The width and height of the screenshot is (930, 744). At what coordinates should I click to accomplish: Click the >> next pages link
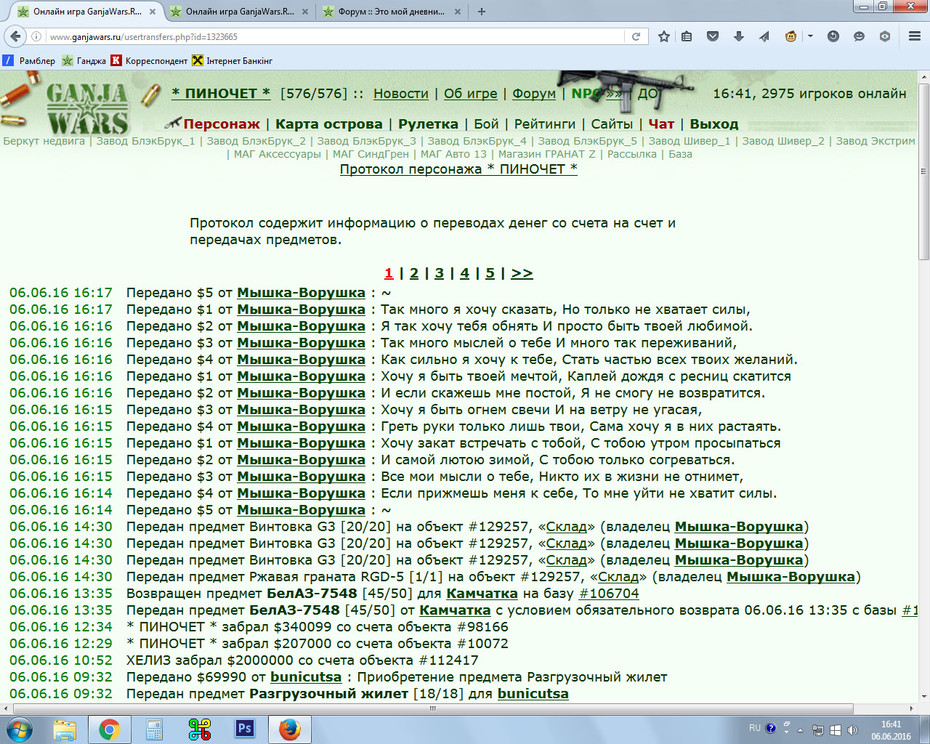522,273
